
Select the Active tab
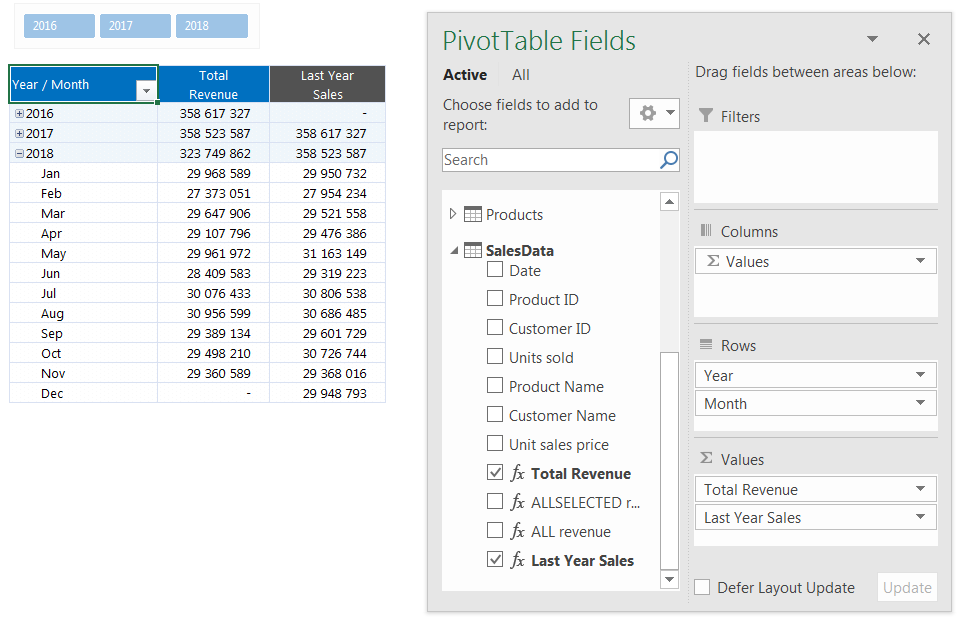[x=465, y=75]
